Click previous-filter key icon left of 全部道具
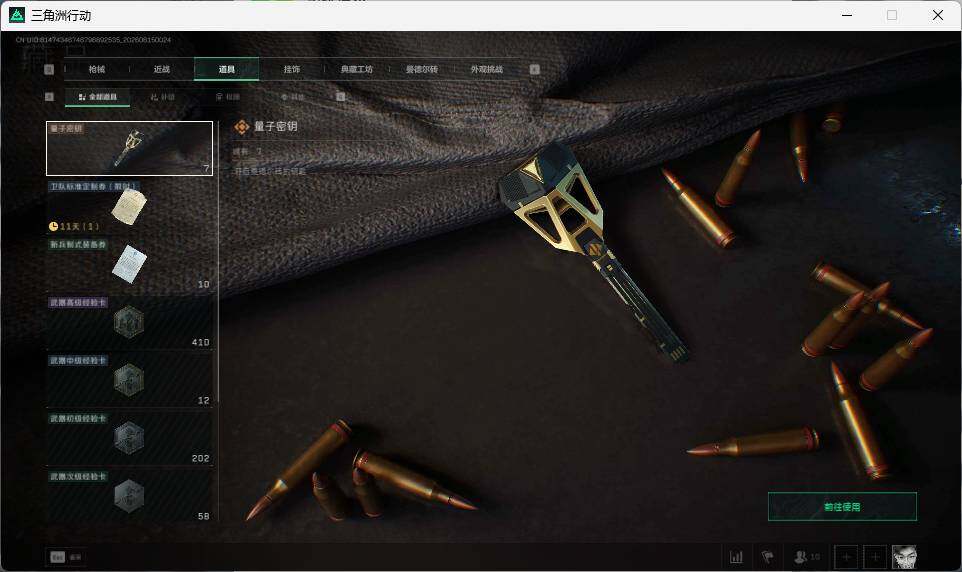This screenshot has height=572, width=962. pyautogui.click(x=50, y=97)
